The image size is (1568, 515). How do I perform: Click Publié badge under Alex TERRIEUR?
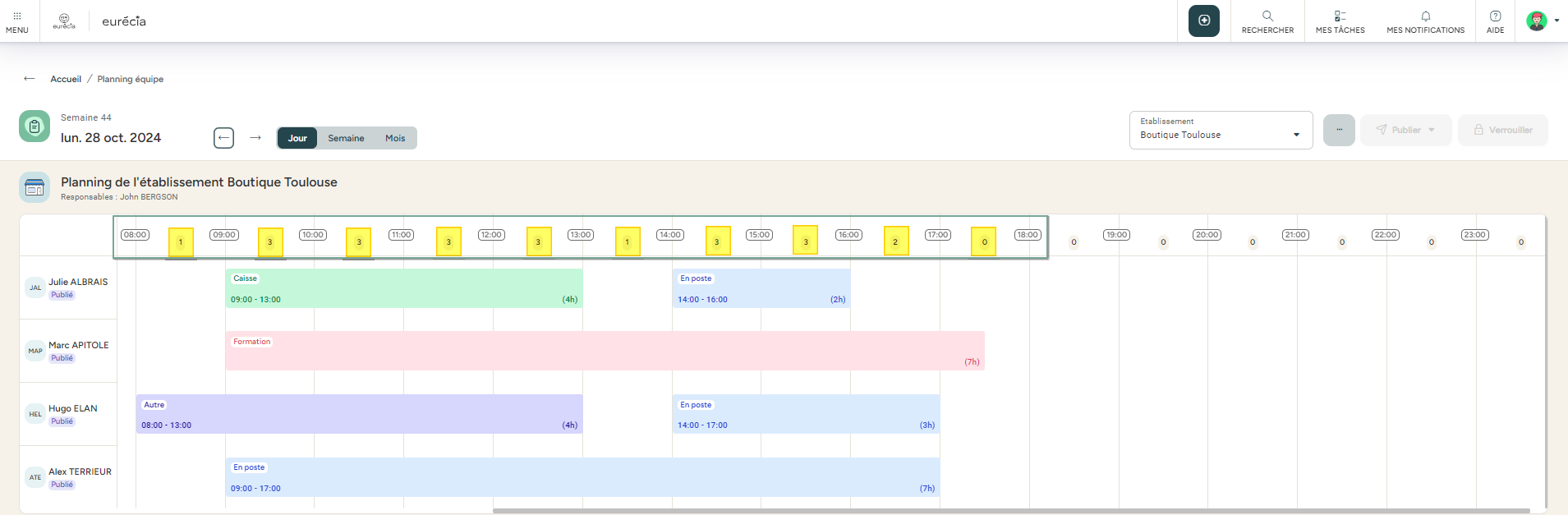62,485
